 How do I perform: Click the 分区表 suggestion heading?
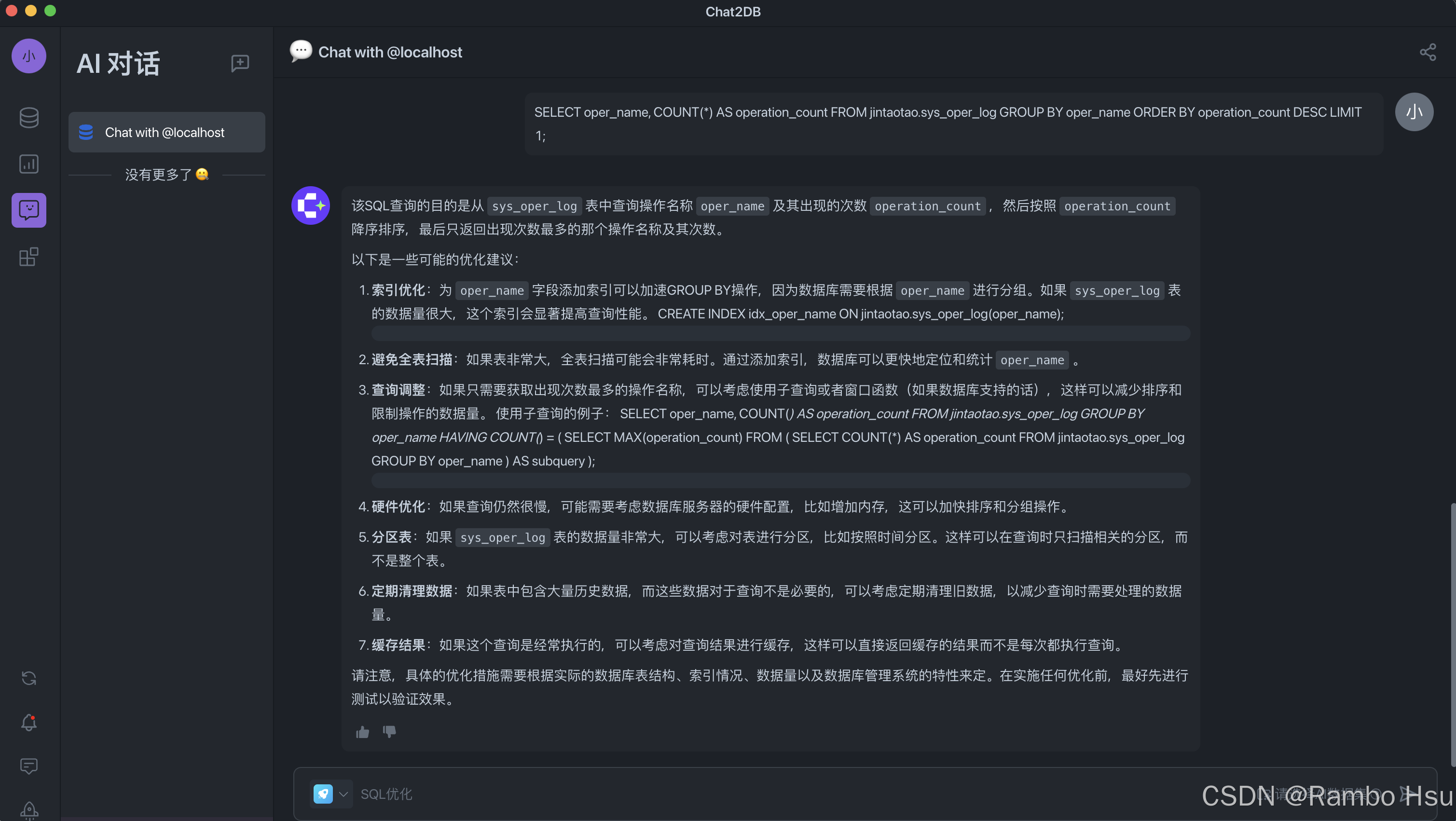point(392,537)
